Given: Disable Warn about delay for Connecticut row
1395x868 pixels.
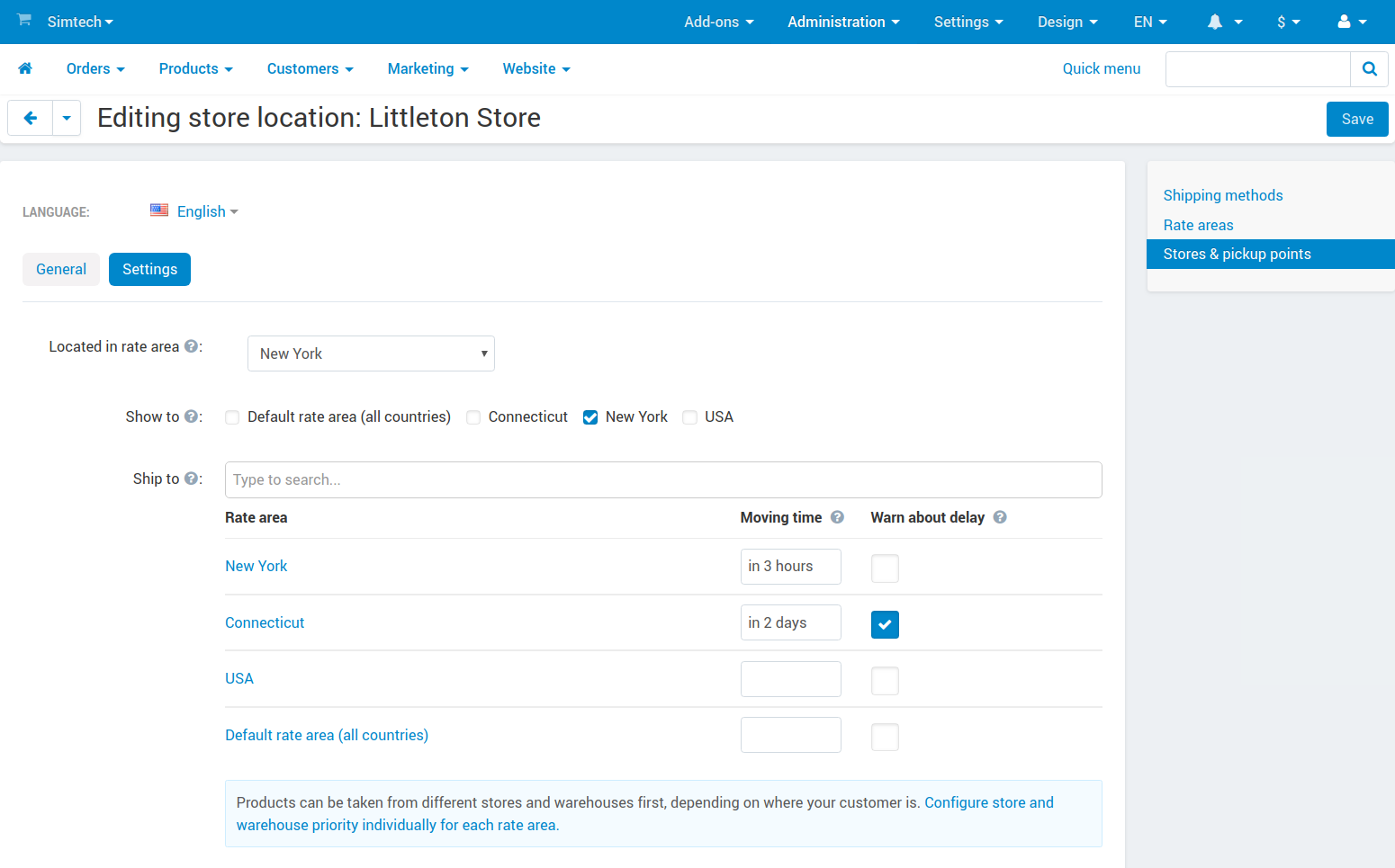Looking at the screenshot, I should click(885, 624).
